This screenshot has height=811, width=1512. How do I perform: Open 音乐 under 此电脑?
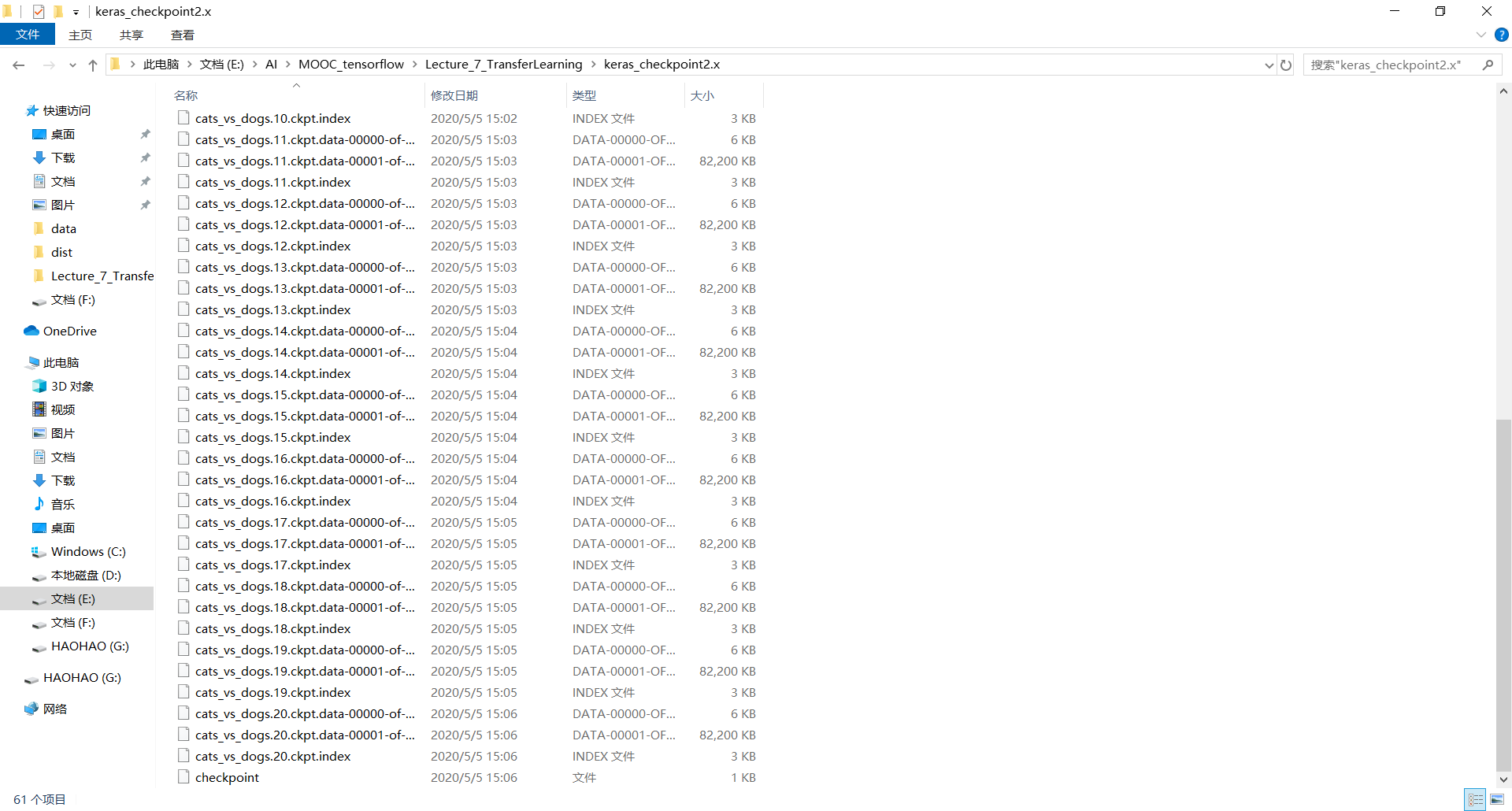pos(63,505)
